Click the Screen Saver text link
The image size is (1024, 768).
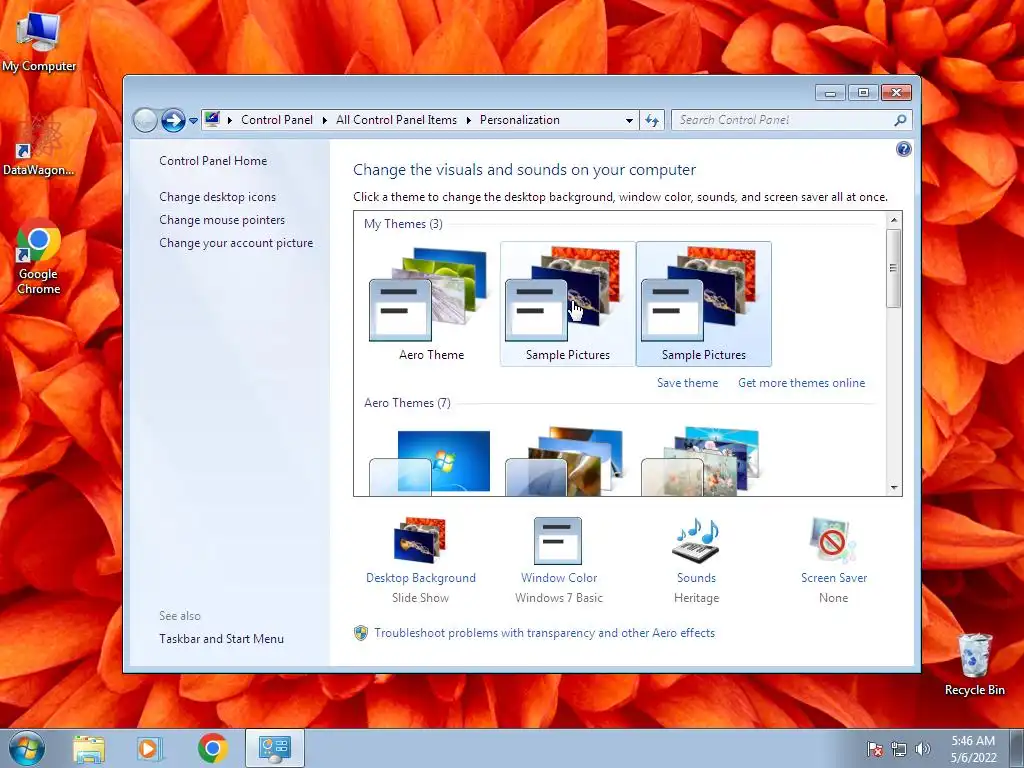[834, 578]
